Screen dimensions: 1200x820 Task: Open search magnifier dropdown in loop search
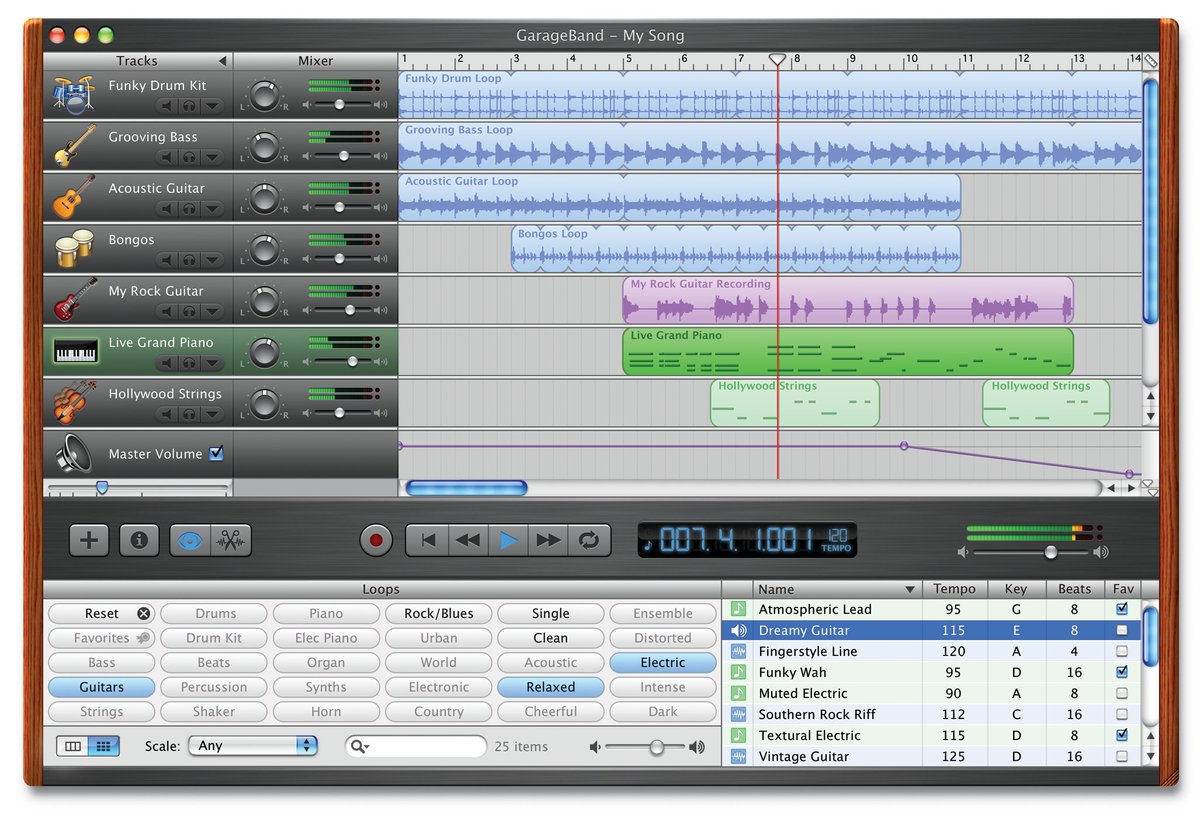coord(360,747)
